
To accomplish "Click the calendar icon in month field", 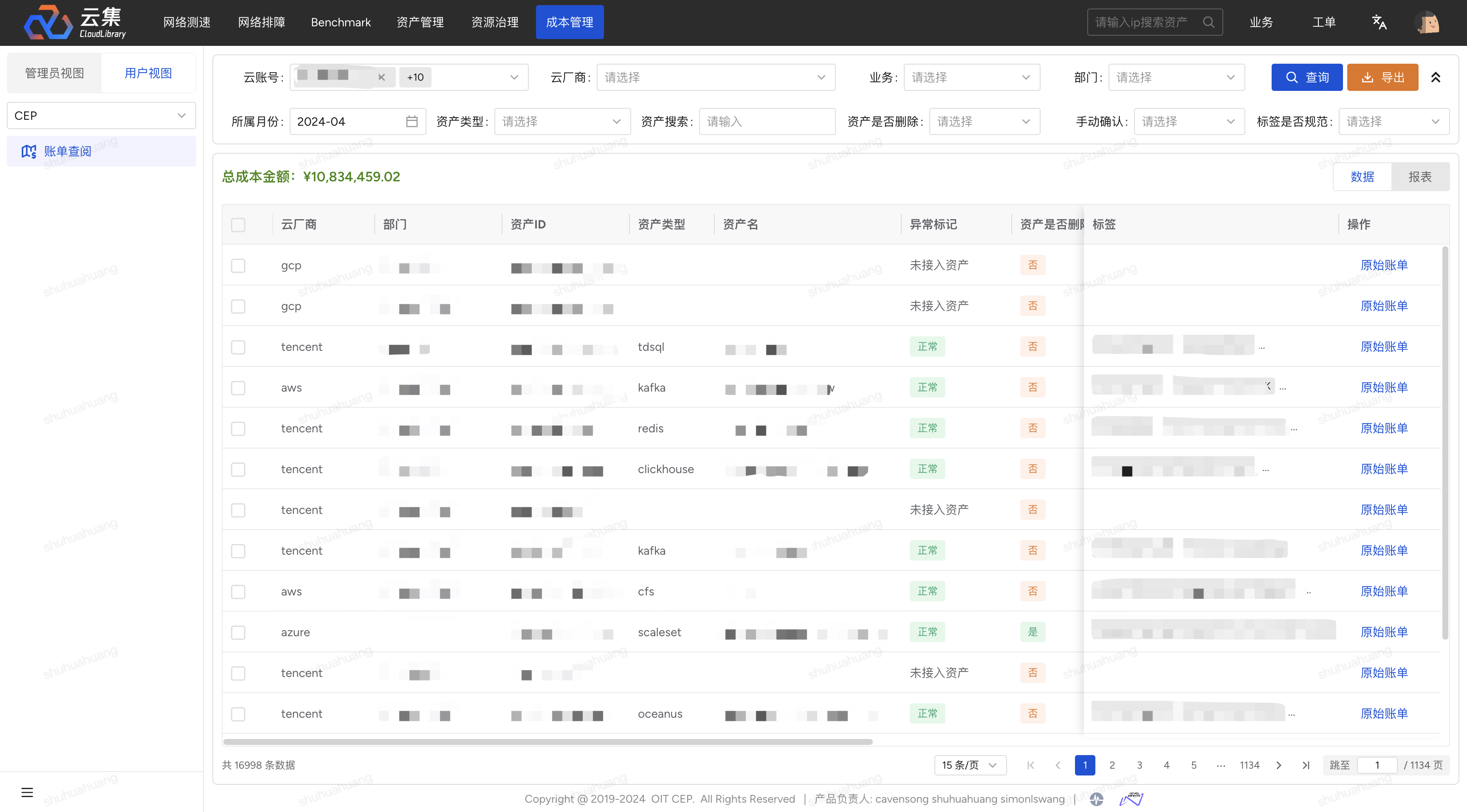I will [x=412, y=121].
